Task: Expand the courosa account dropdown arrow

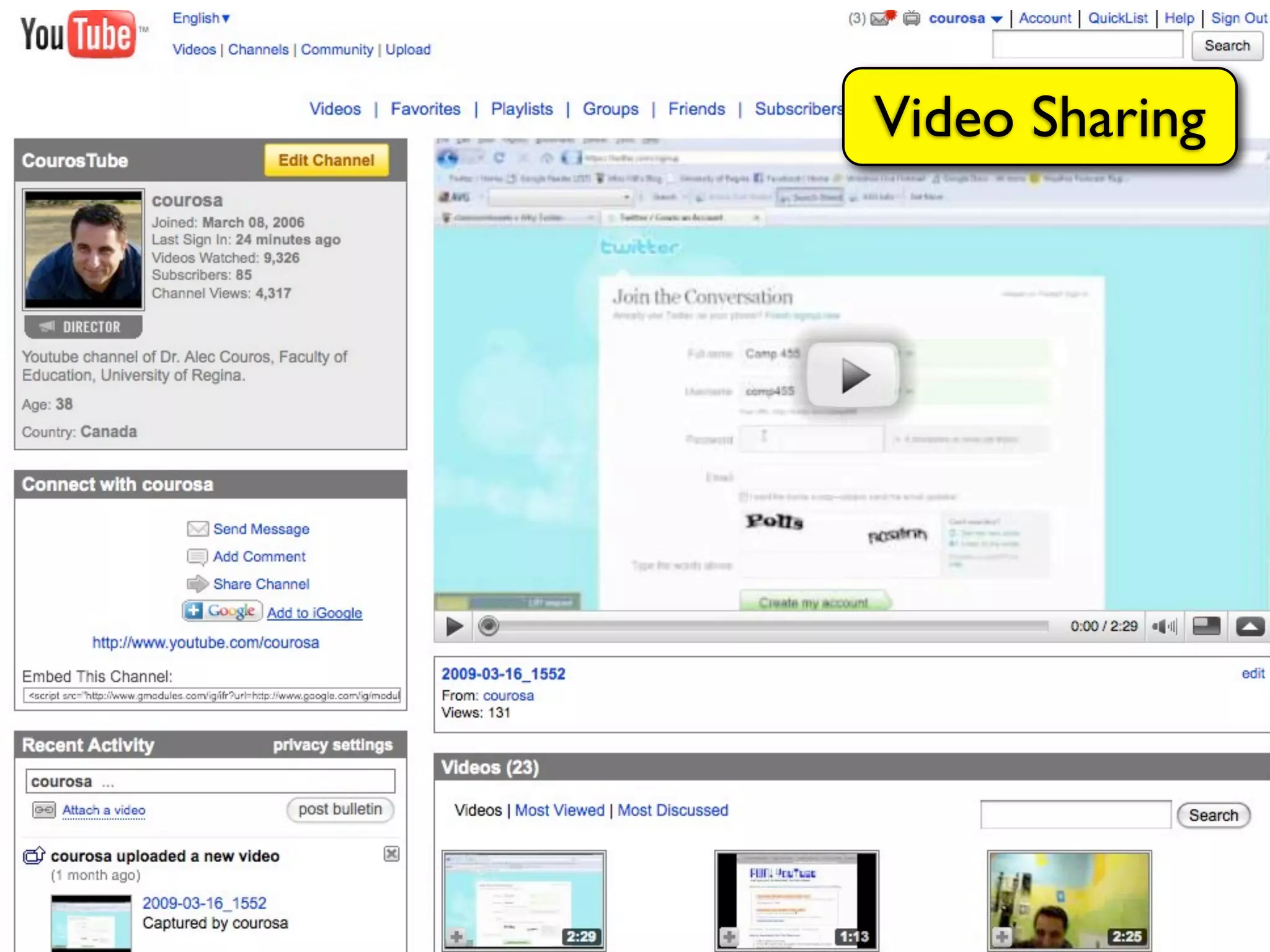Action: (x=997, y=19)
